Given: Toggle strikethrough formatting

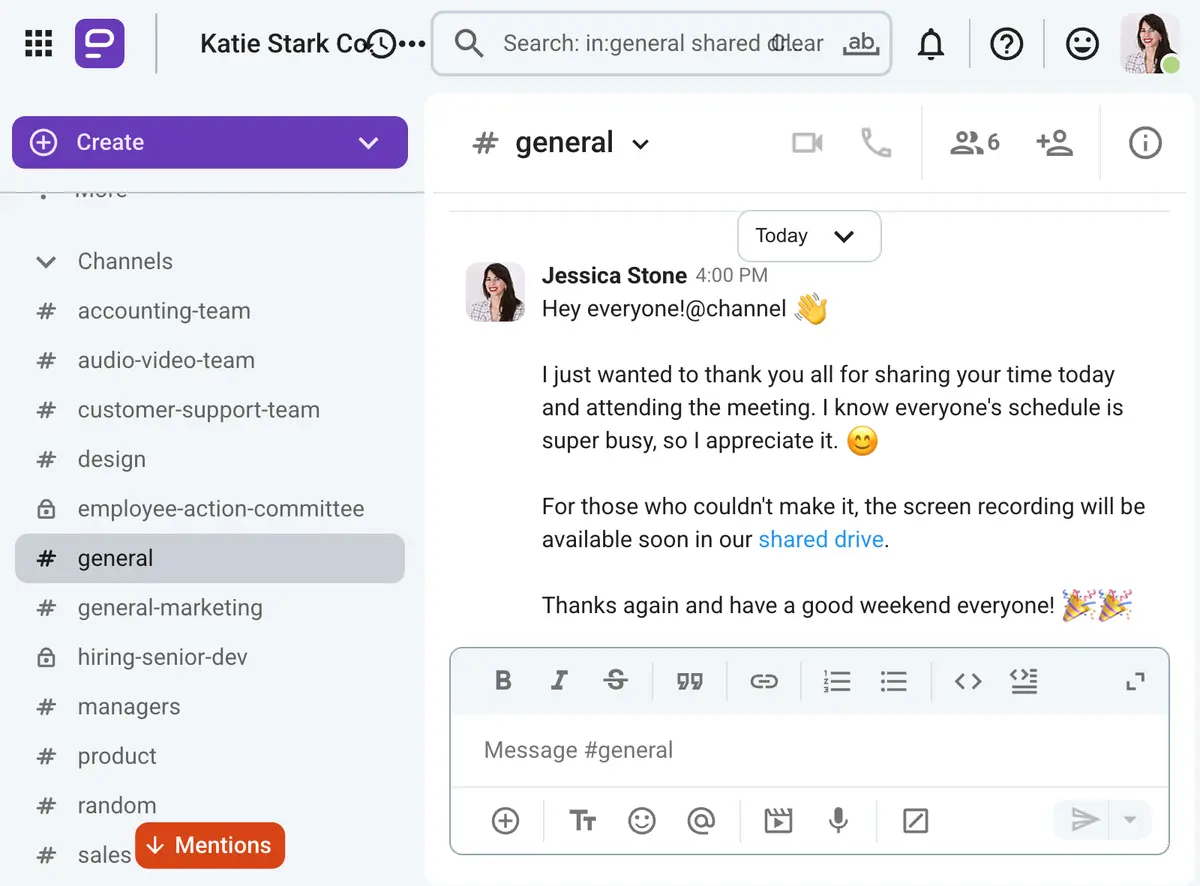Looking at the screenshot, I should [616, 681].
